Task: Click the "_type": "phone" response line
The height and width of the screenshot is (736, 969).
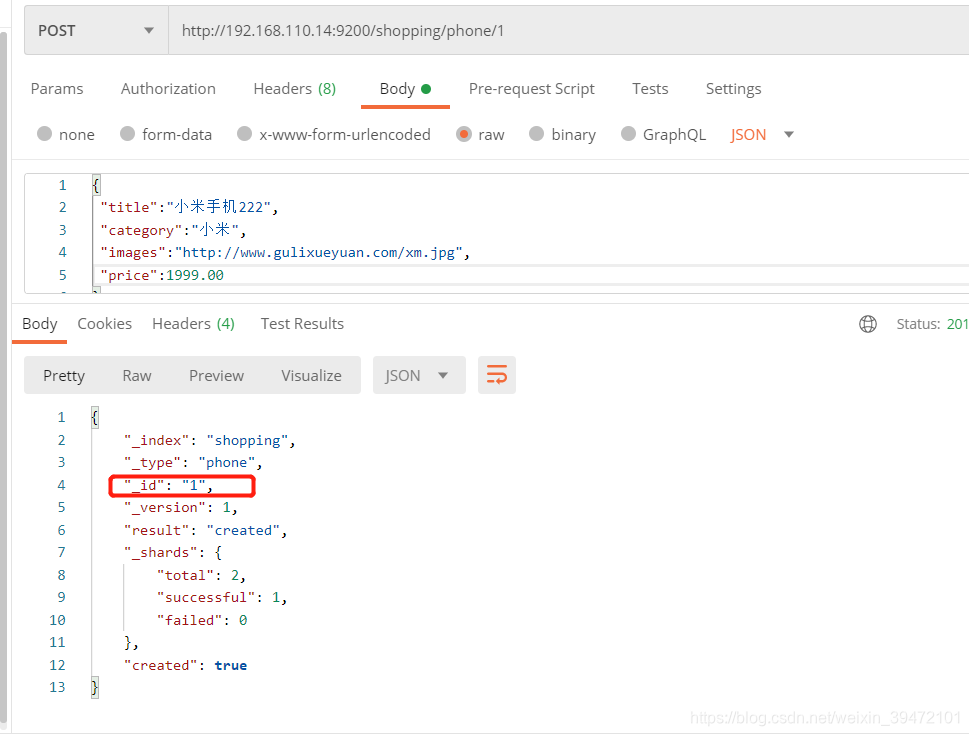Action: (193, 463)
